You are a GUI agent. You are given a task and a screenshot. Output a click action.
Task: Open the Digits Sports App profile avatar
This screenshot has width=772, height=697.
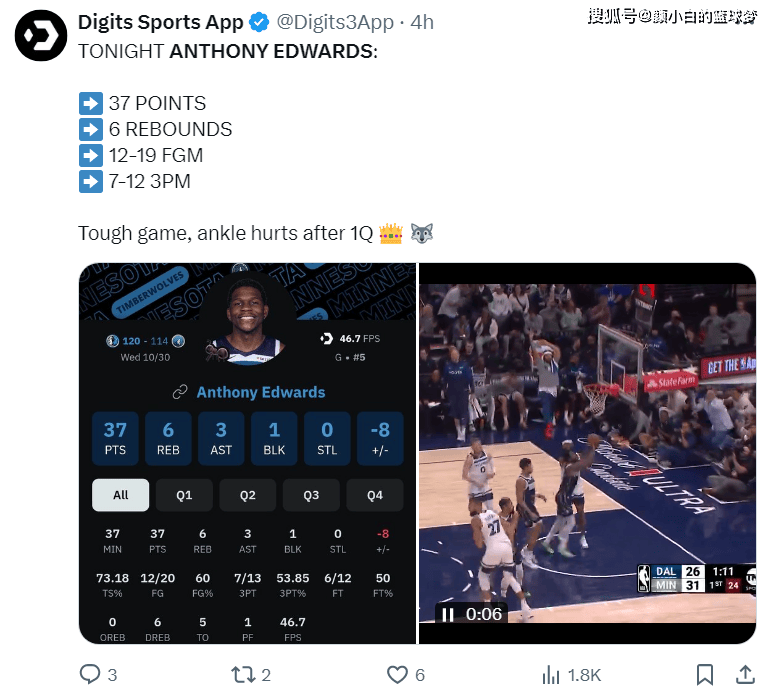click(41, 35)
